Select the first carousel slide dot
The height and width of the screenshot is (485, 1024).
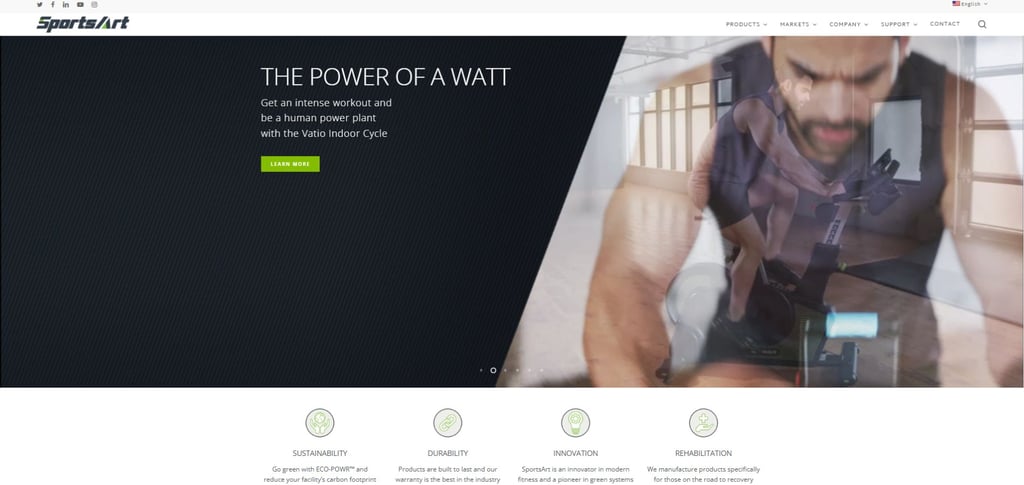[x=481, y=370]
